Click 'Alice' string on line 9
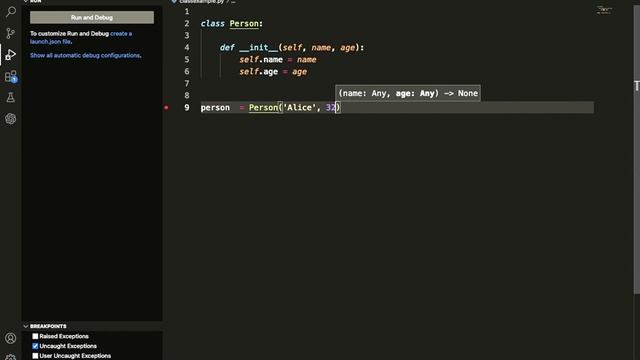 [x=299, y=108]
